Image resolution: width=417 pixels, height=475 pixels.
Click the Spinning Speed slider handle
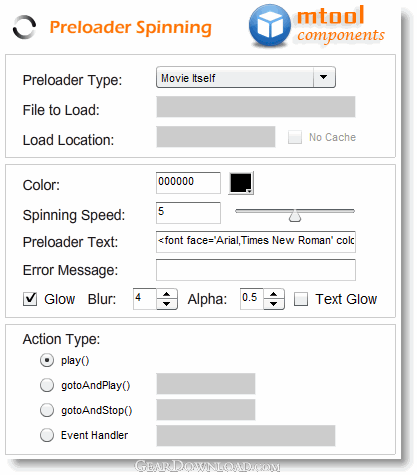[x=295, y=216]
